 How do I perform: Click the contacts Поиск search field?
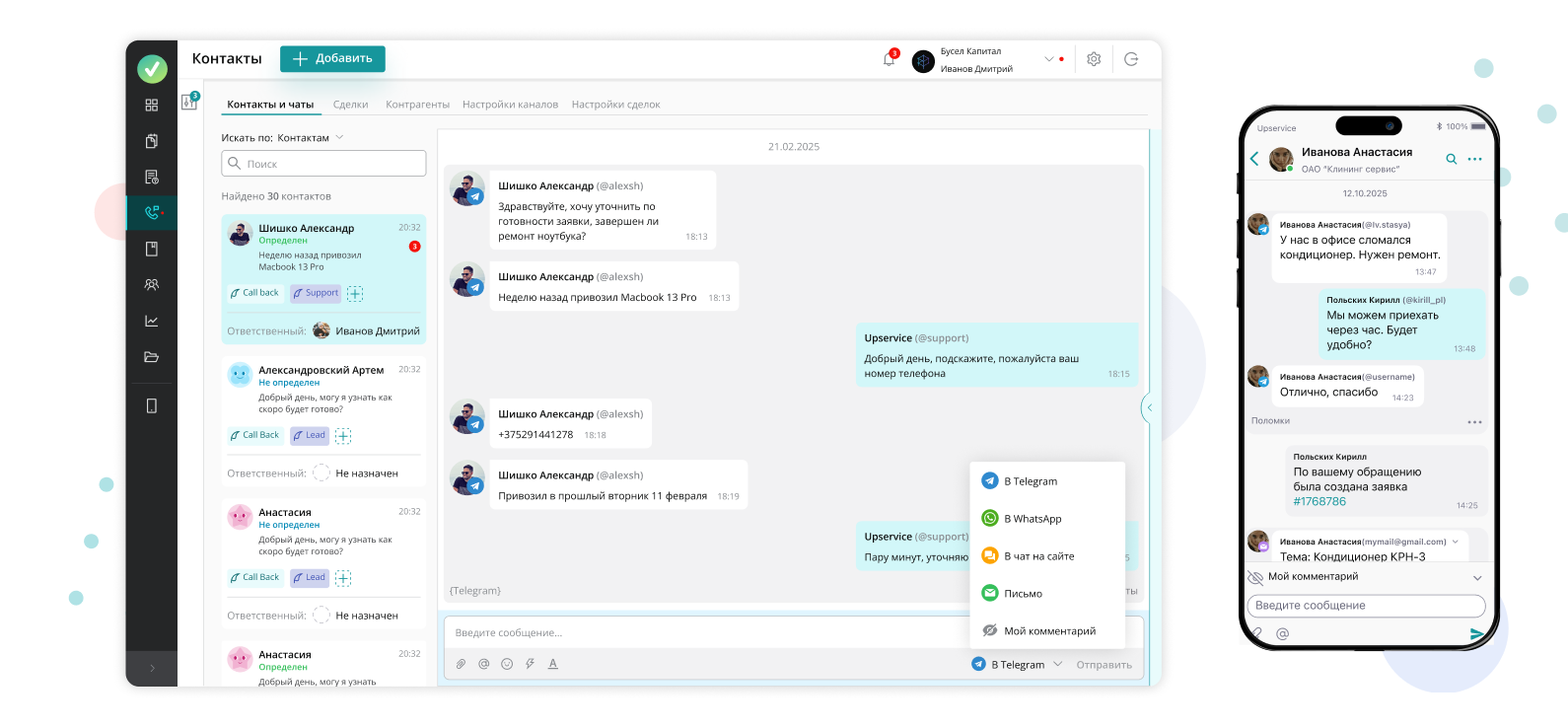pyautogui.click(x=323, y=164)
